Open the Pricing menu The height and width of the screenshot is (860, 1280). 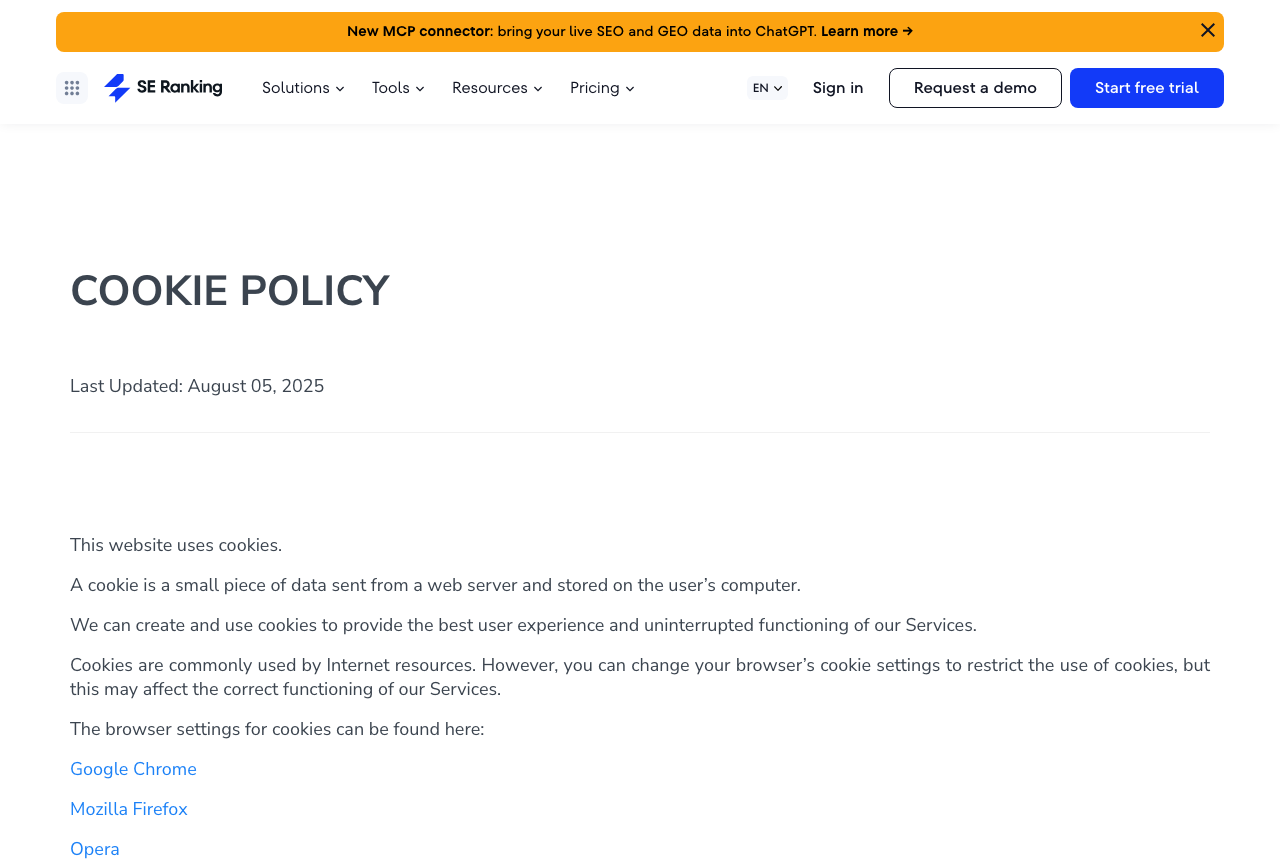pyautogui.click(x=602, y=88)
